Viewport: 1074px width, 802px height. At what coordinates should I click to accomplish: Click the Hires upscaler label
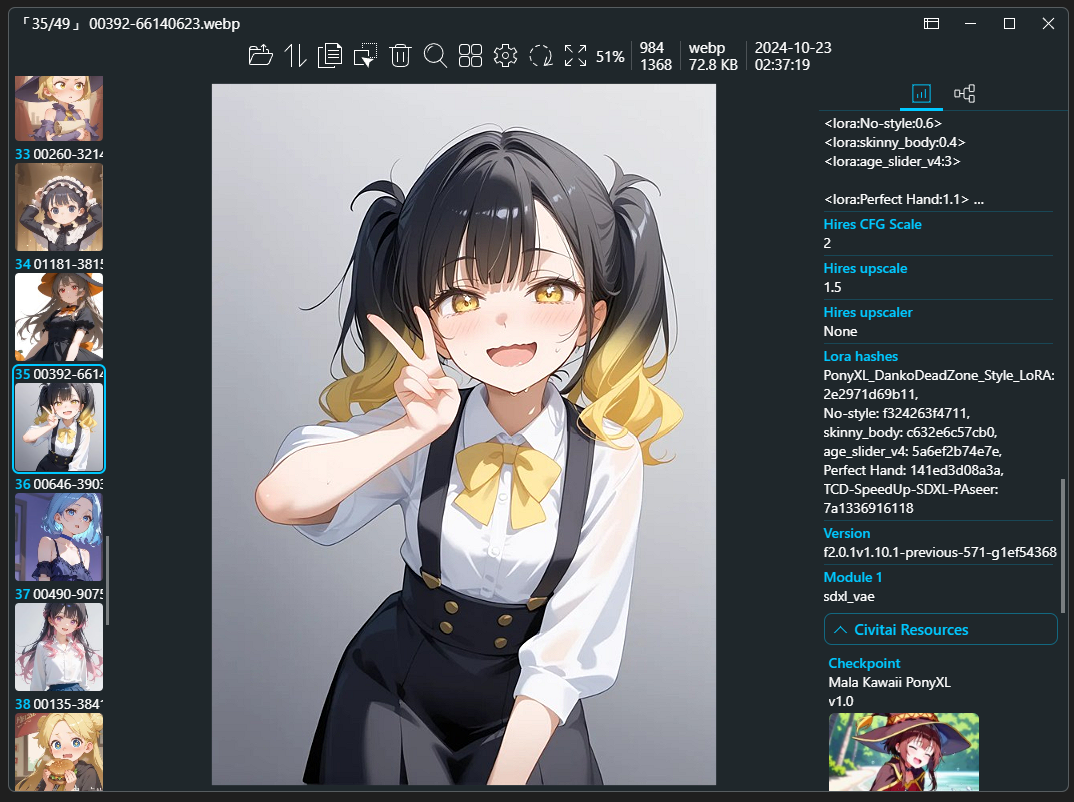[x=868, y=312]
